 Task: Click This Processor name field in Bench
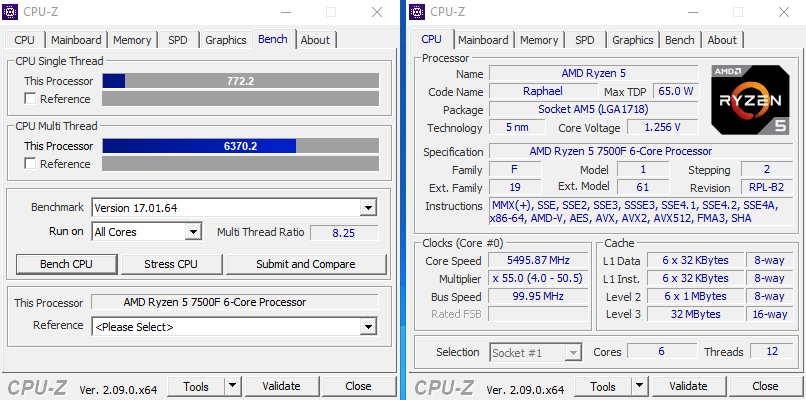pyautogui.click(x=235, y=302)
